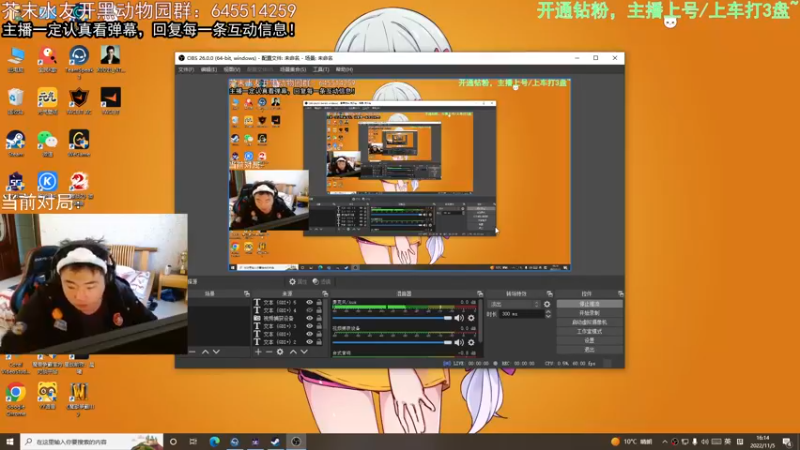Open the TeamSpeak 3 desktop shortcut
This screenshot has width=800, height=450.
point(79,62)
